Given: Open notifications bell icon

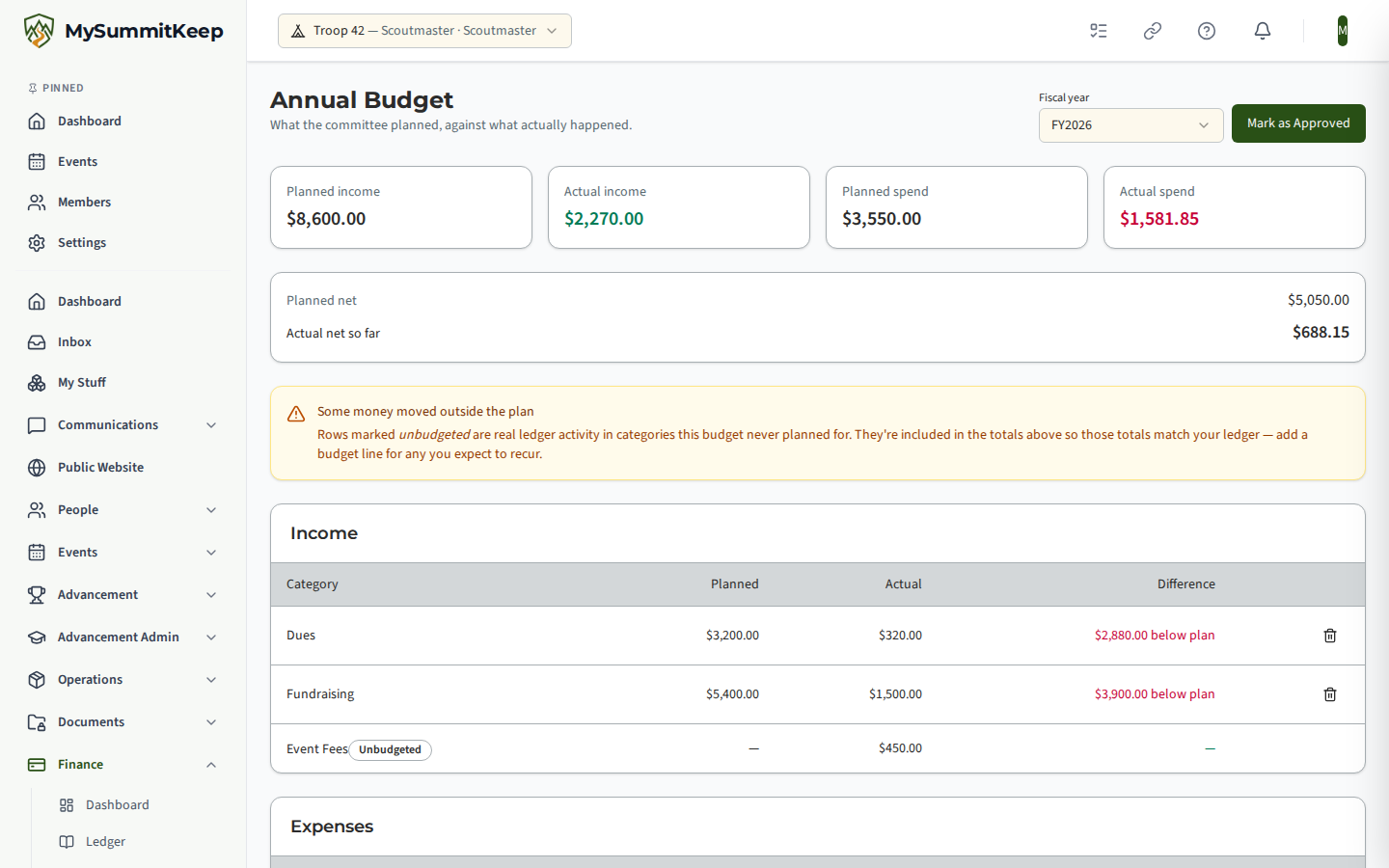Looking at the screenshot, I should pyautogui.click(x=1263, y=31).
